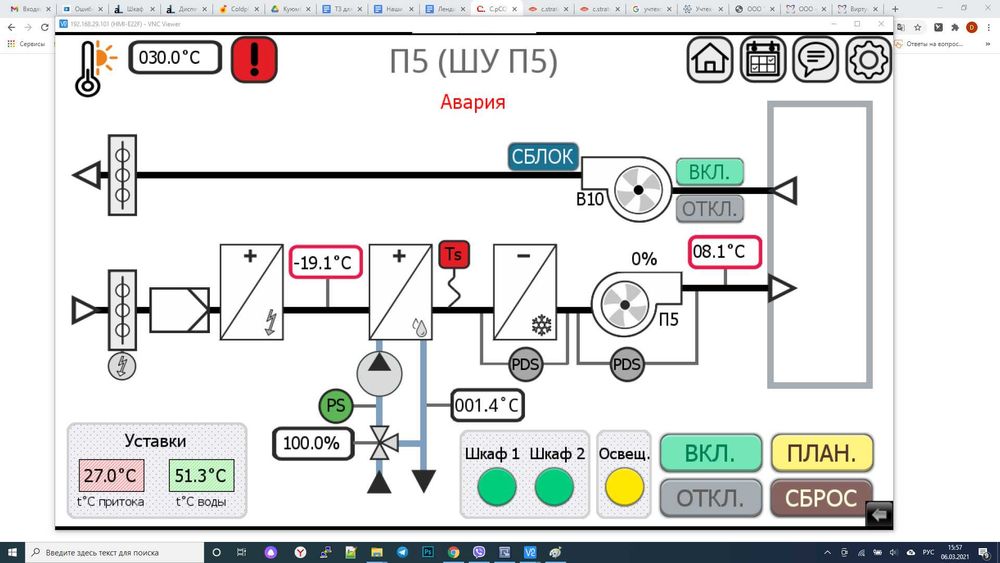Viewport: 1000px width, 563px height.
Task: Reset the alarm with СБРОС
Action: click(x=821, y=498)
